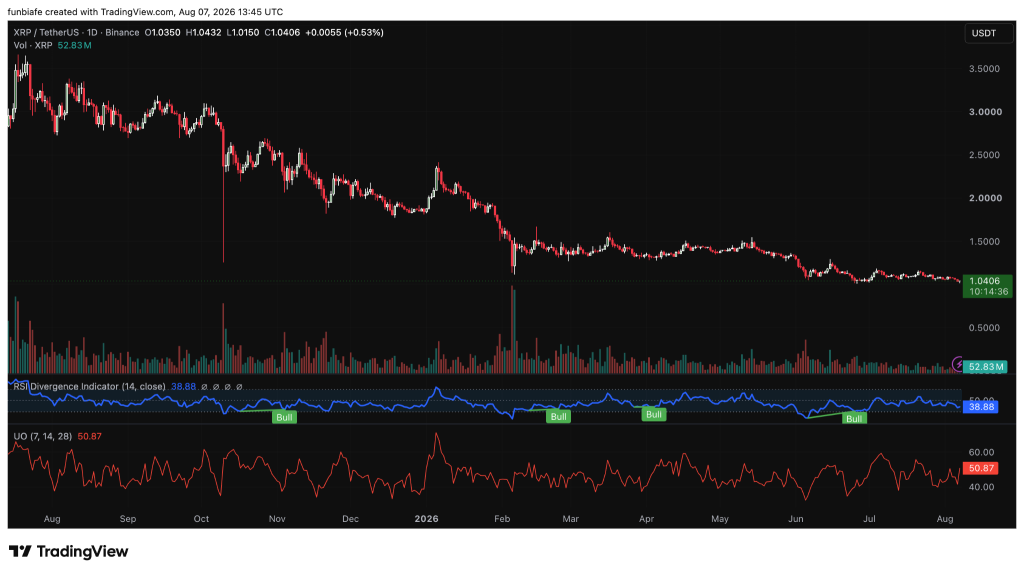Click the Bull label near late February
Viewport: 1024px width, 574px height.
(x=558, y=417)
